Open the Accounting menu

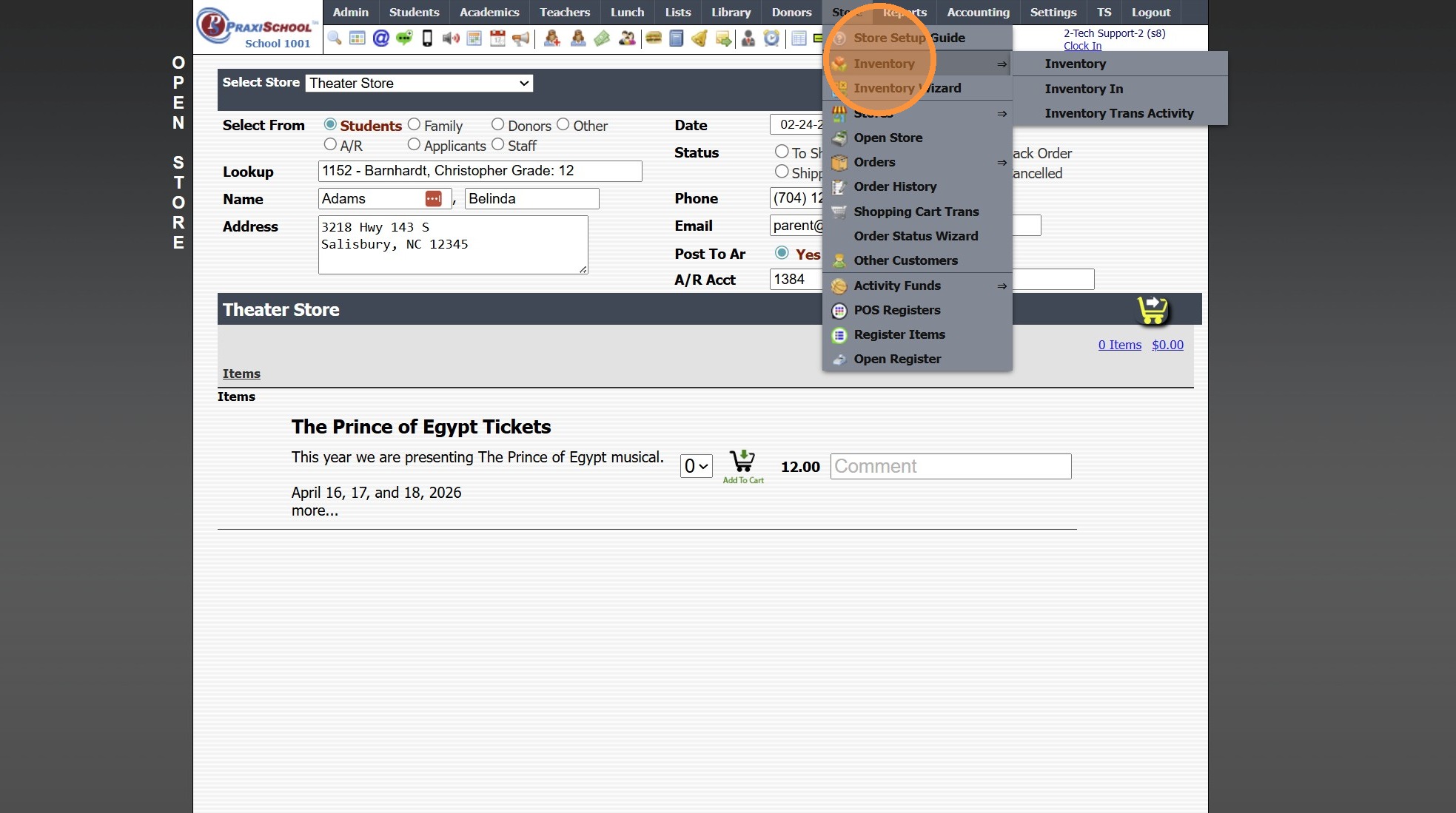(978, 13)
